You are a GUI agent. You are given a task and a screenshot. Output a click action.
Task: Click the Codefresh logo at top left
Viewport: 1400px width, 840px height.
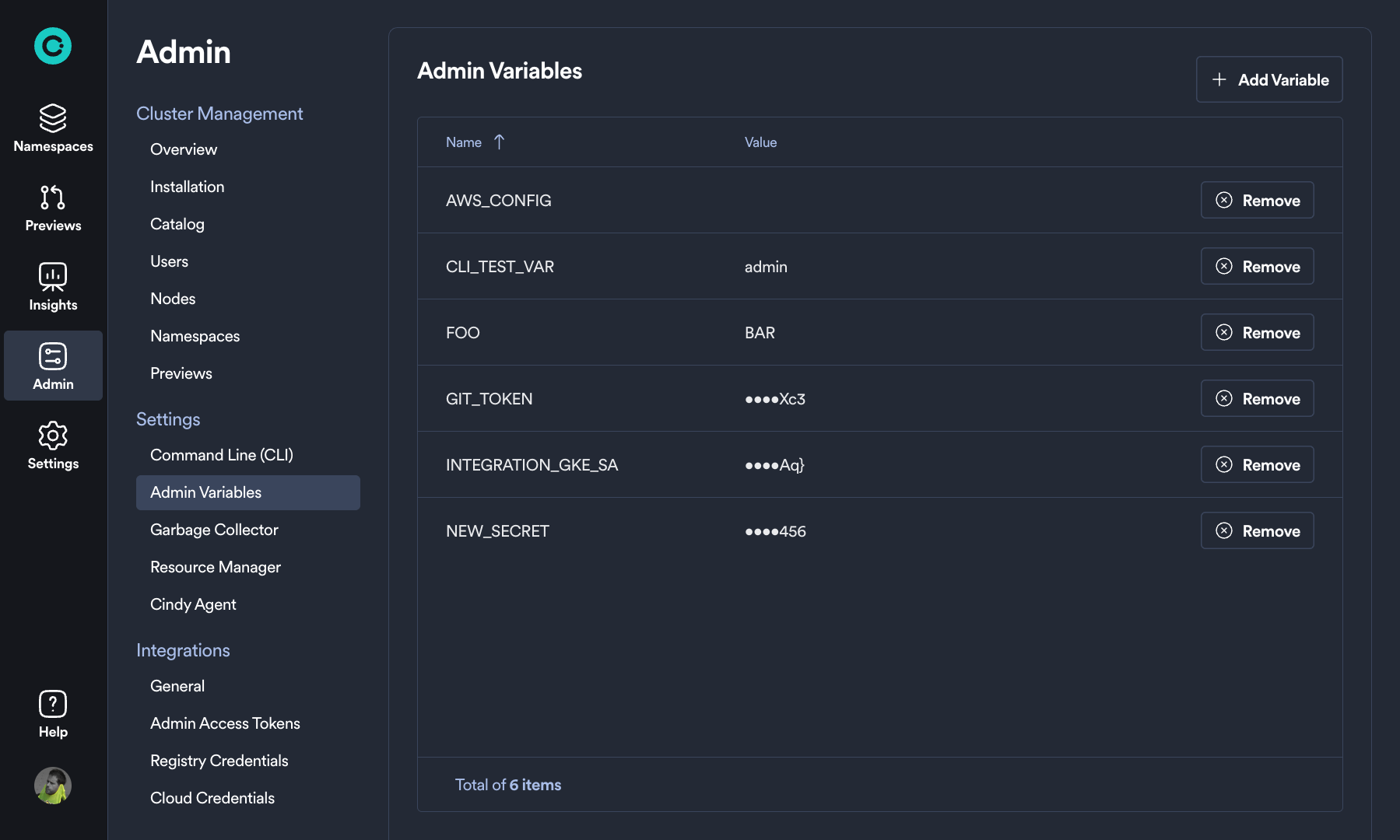[x=52, y=47]
